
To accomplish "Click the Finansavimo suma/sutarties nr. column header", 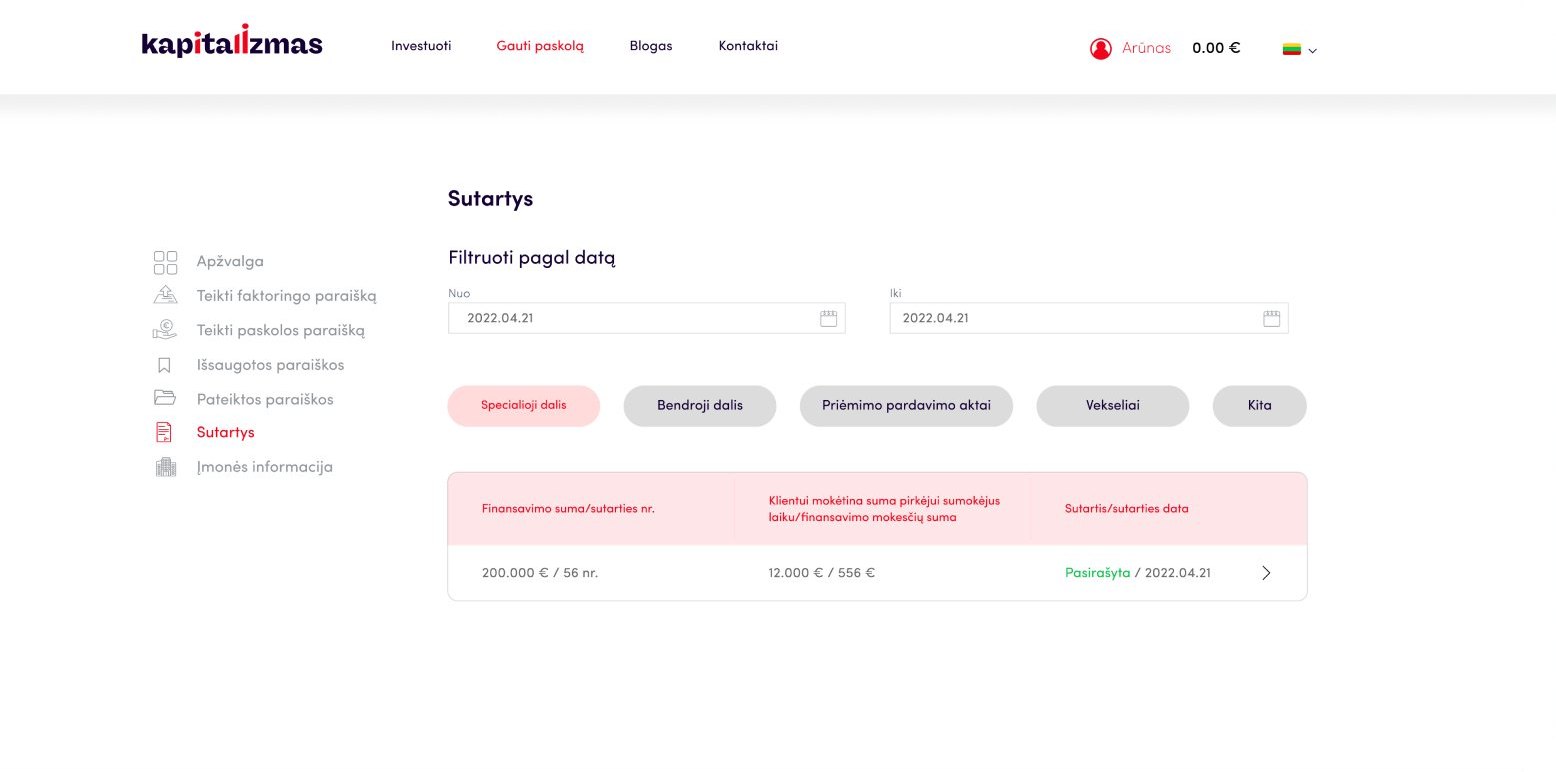I will pos(568,508).
